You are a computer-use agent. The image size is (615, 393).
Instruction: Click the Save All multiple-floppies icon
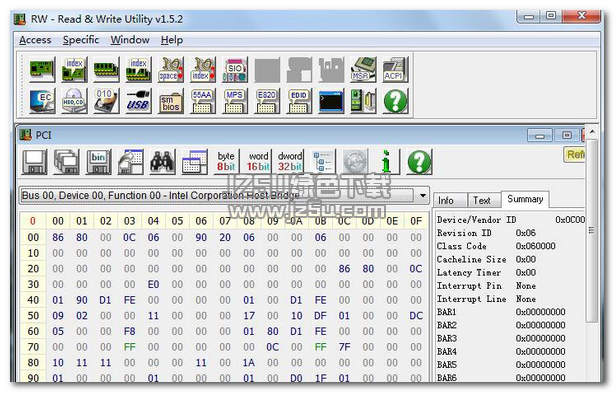(67, 162)
